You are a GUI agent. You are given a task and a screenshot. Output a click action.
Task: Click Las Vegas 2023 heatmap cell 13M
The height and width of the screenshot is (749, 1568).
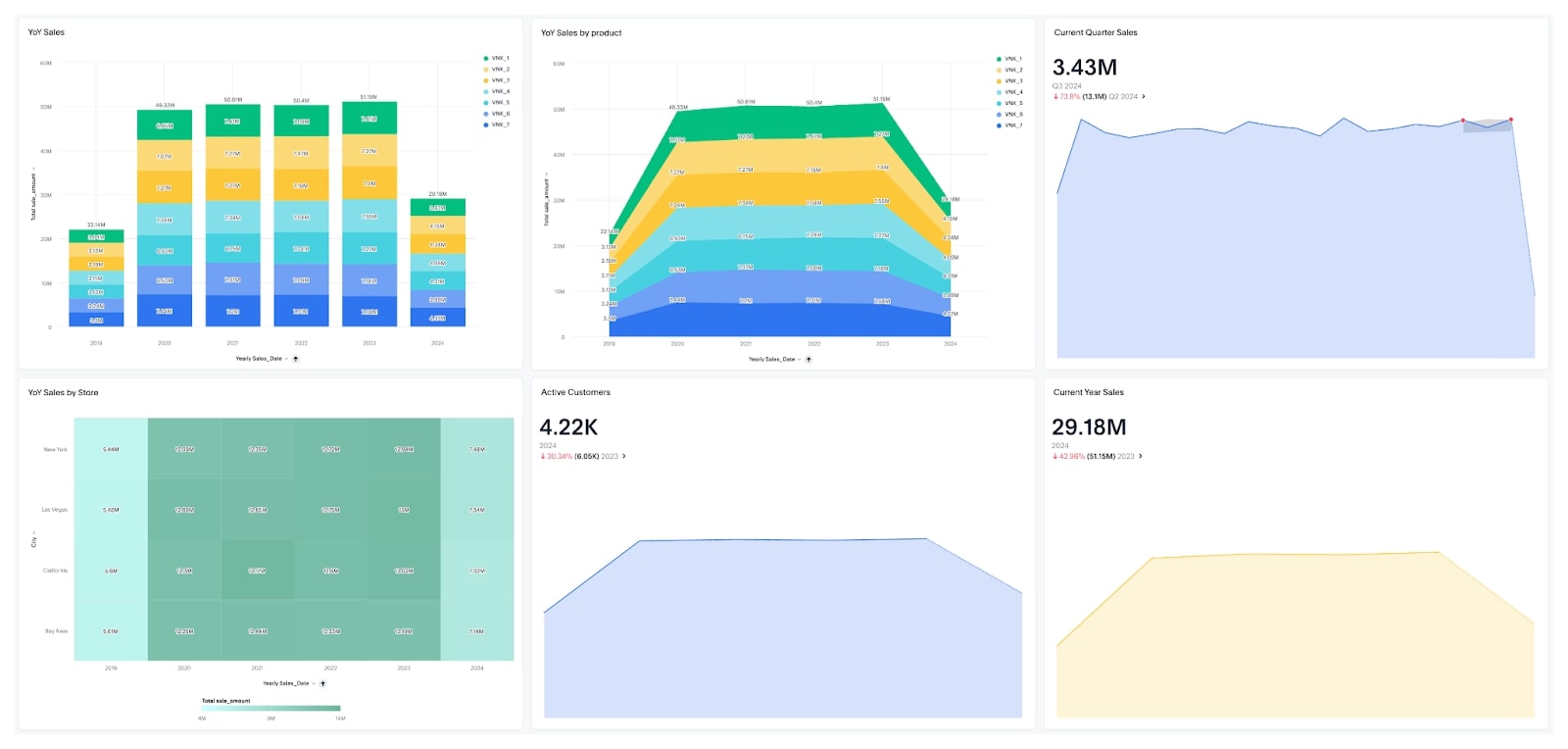tap(404, 510)
